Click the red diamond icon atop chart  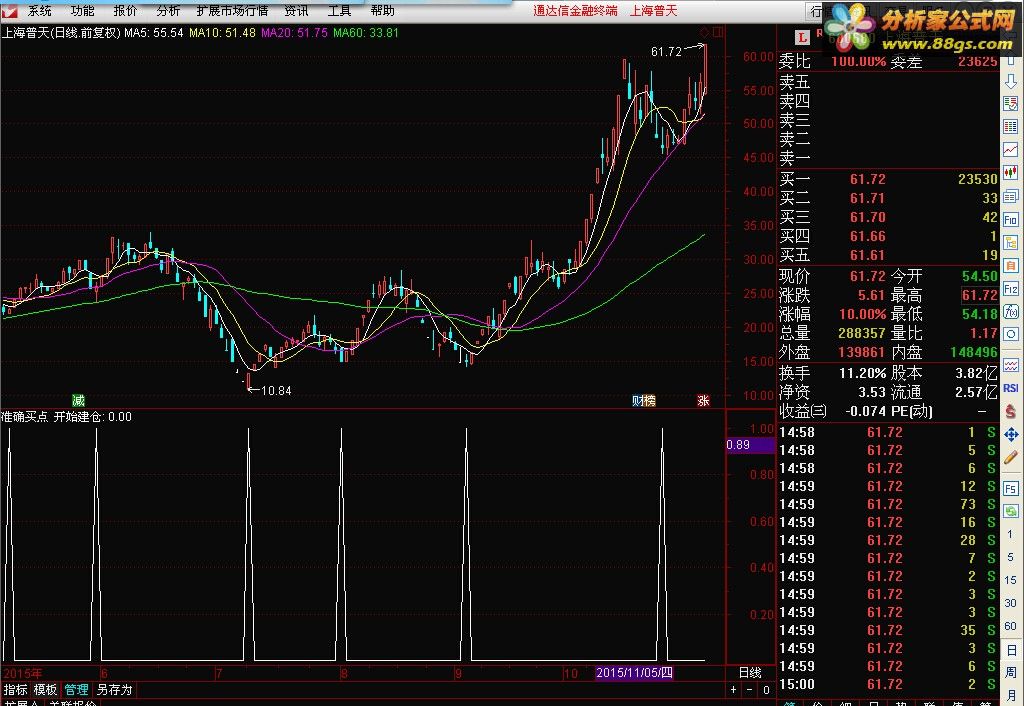click(x=704, y=32)
